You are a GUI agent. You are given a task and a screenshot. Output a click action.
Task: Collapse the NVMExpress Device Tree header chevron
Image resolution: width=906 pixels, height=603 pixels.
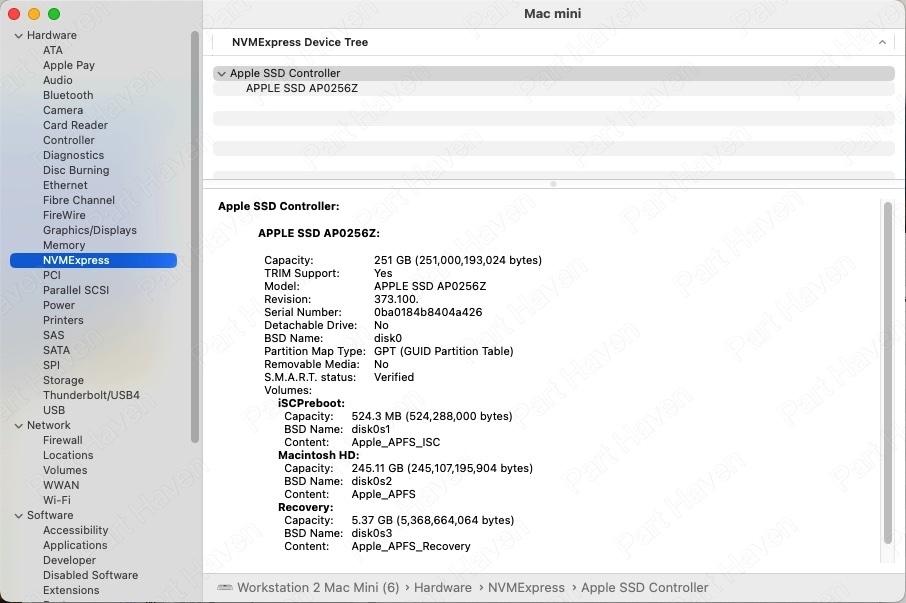pos(882,42)
